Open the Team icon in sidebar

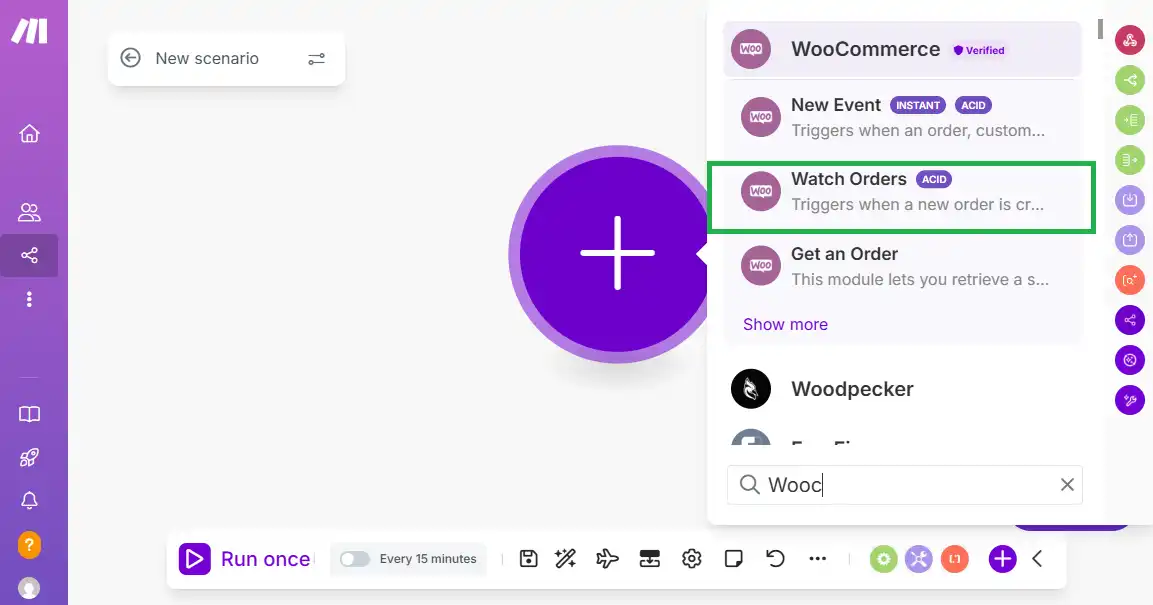pos(29,212)
